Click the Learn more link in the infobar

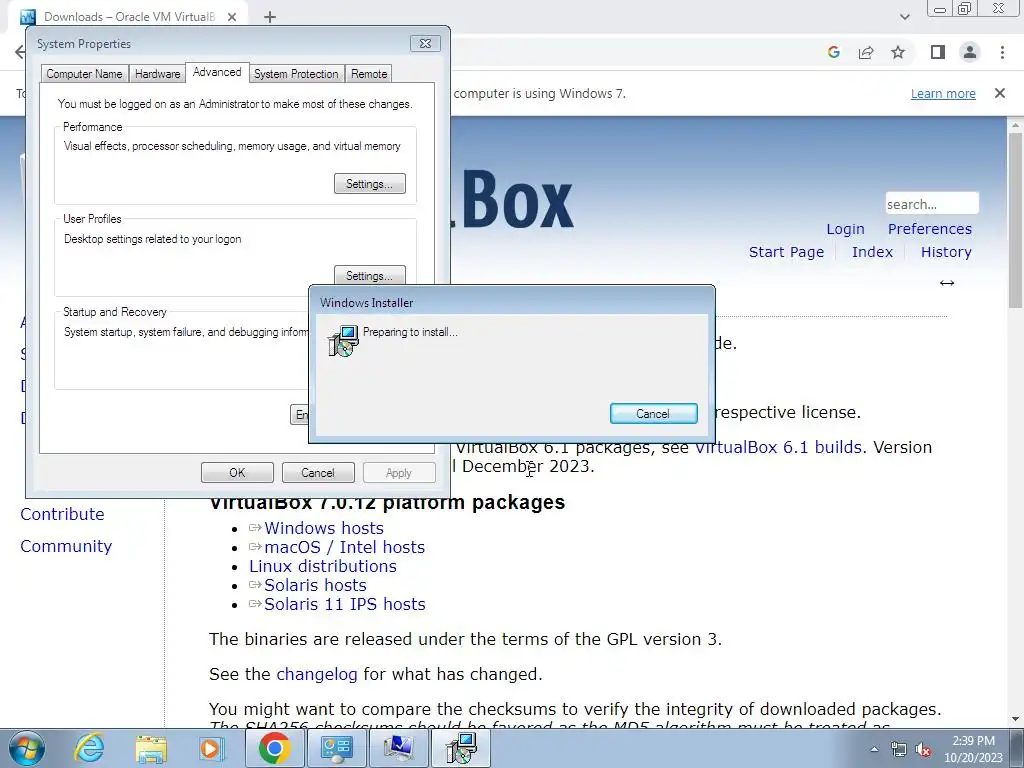coord(943,93)
